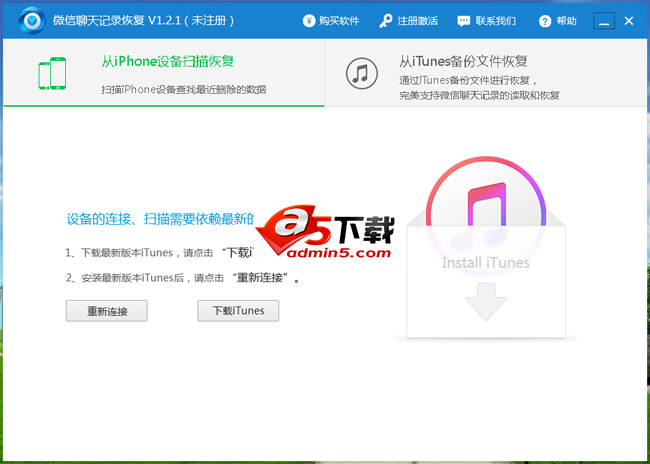
Task: Click the title text 微信聊天记录恢复 V1.2.1
Action: [x=116, y=21]
